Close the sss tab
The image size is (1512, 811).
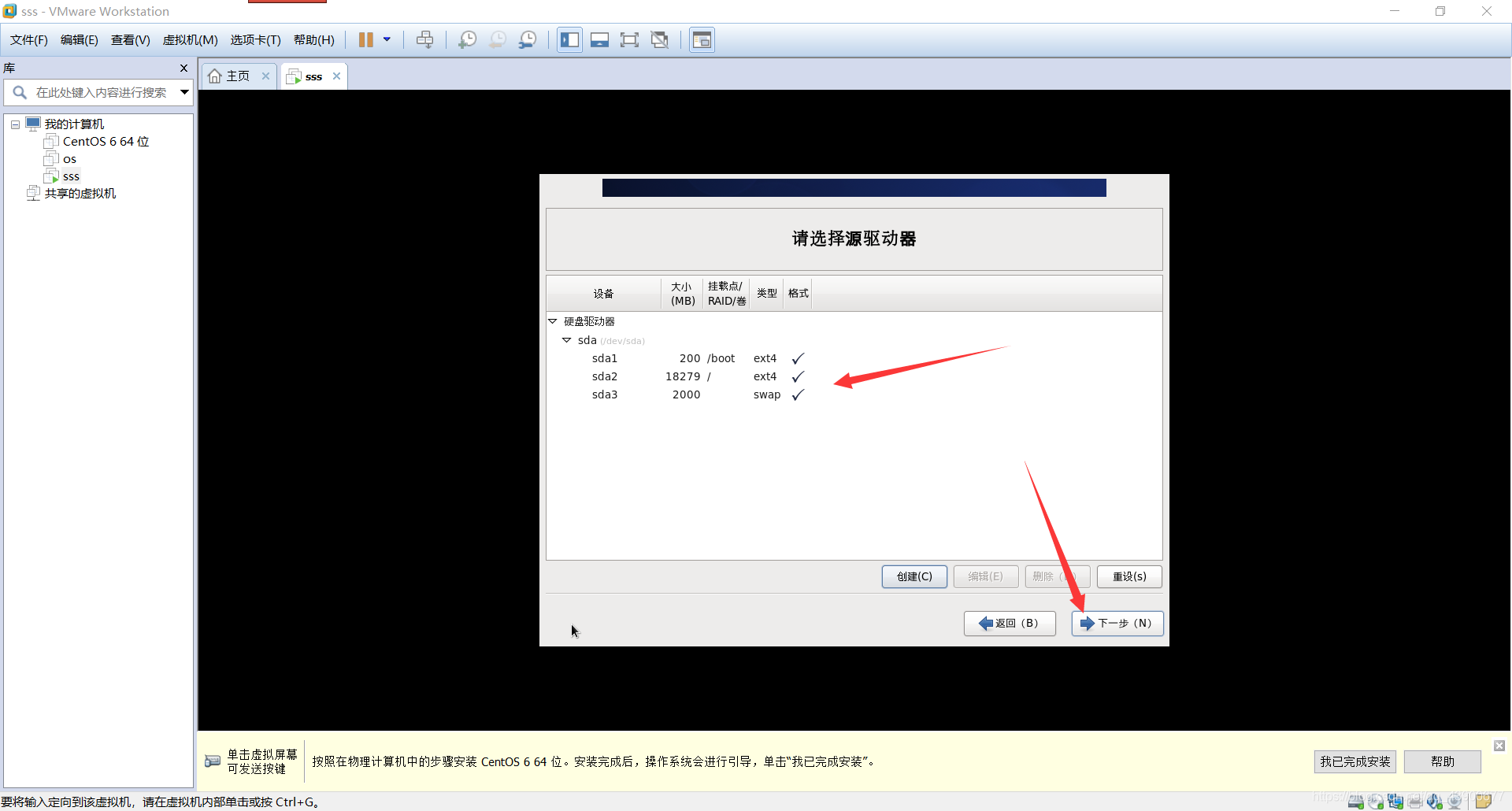pos(337,76)
